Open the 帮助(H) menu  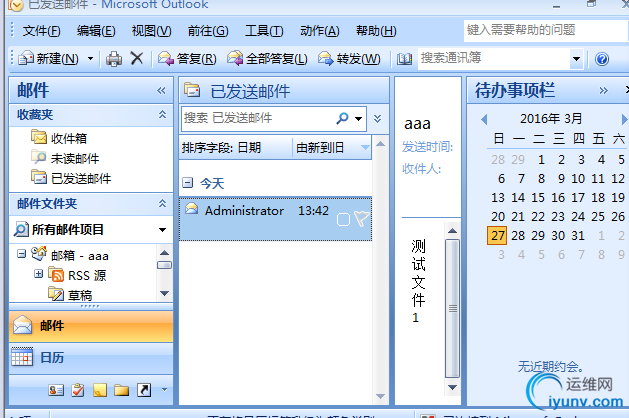[x=376, y=31]
